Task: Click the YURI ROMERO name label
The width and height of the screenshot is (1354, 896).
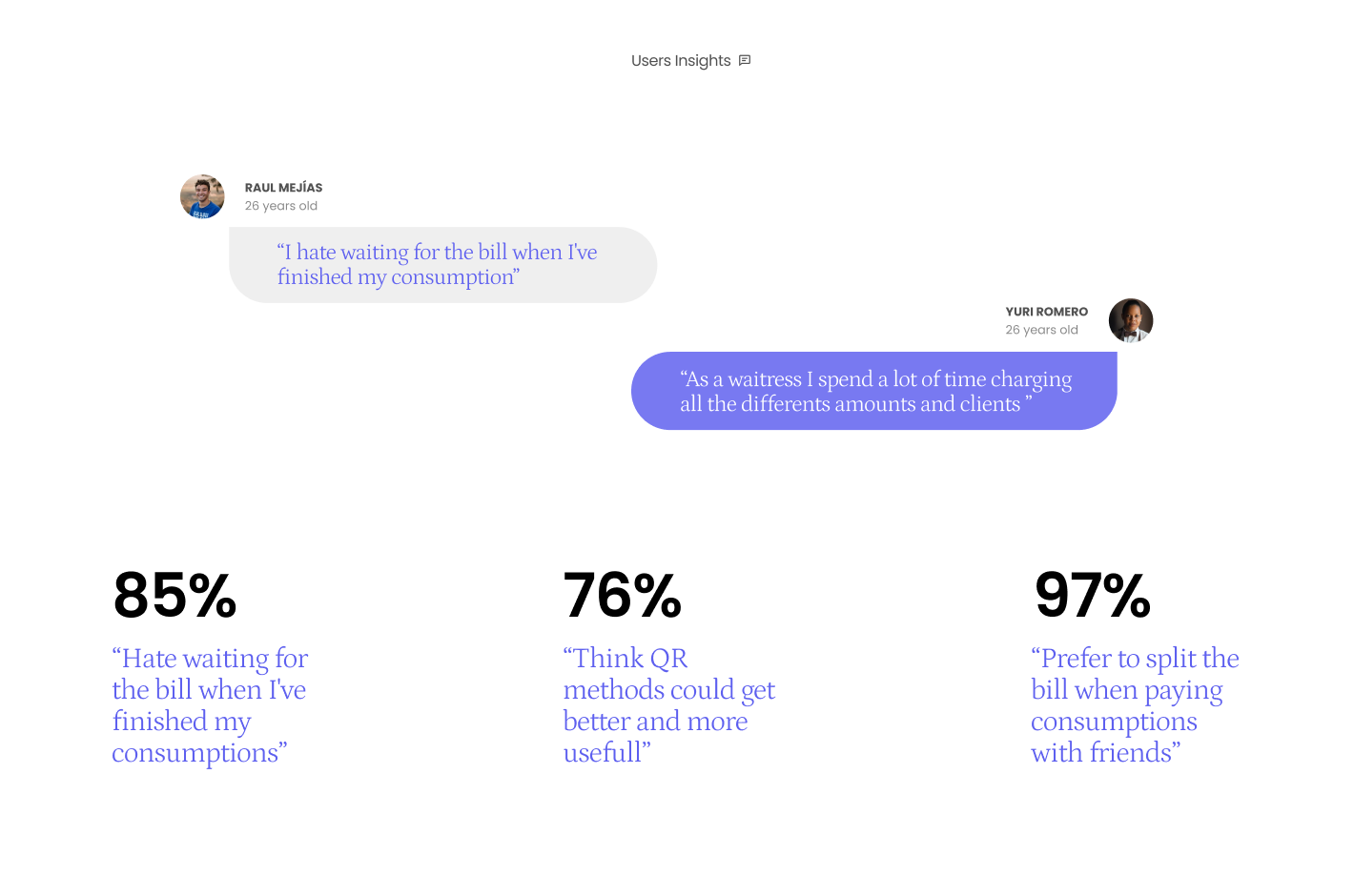Action: point(1046,312)
